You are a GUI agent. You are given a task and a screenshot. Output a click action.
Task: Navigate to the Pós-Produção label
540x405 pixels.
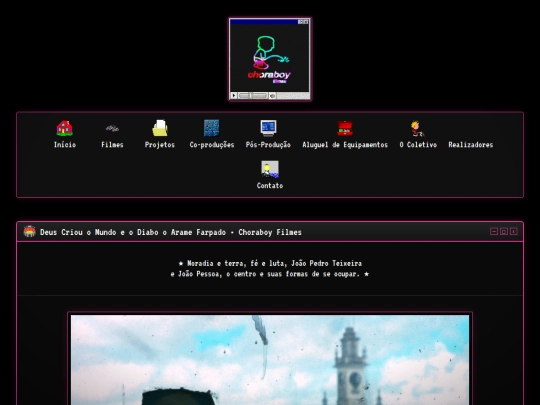pyautogui.click(x=268, y=145)
